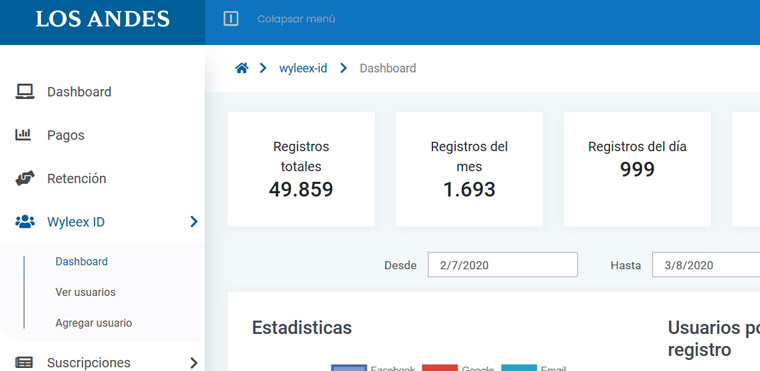Click the Desde label
The width and height of the screenshot is (760, 371).
(400, 265)
